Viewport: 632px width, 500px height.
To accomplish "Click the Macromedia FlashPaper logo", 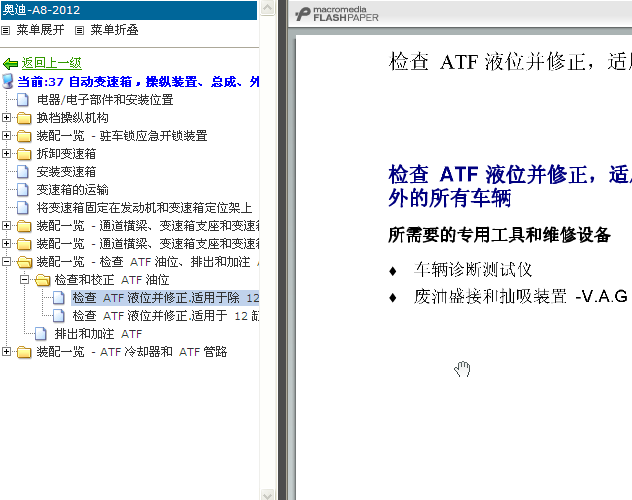I will [337, 14].
